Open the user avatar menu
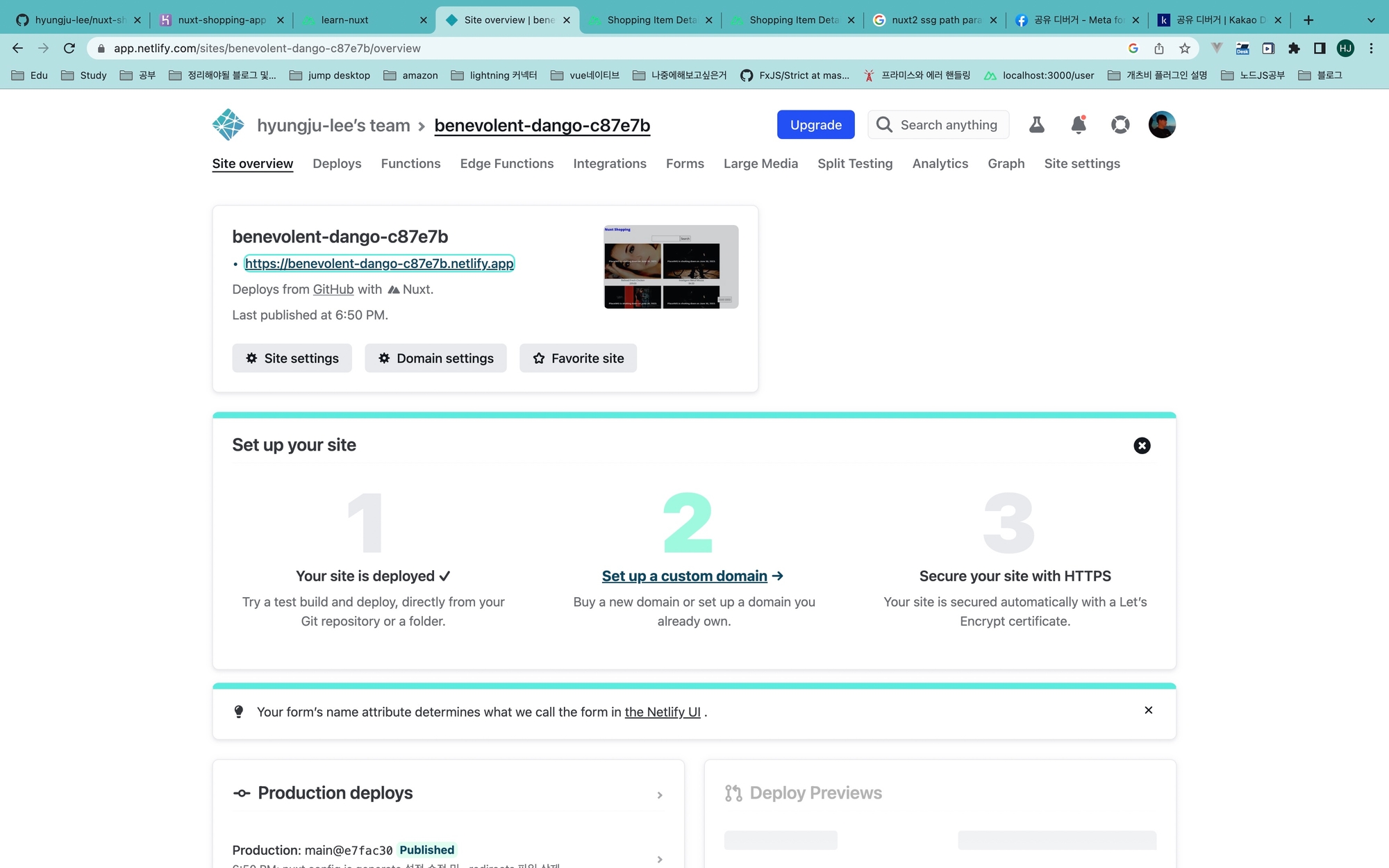Viewport: 1389px width, 868px height. pos(1162,125)
